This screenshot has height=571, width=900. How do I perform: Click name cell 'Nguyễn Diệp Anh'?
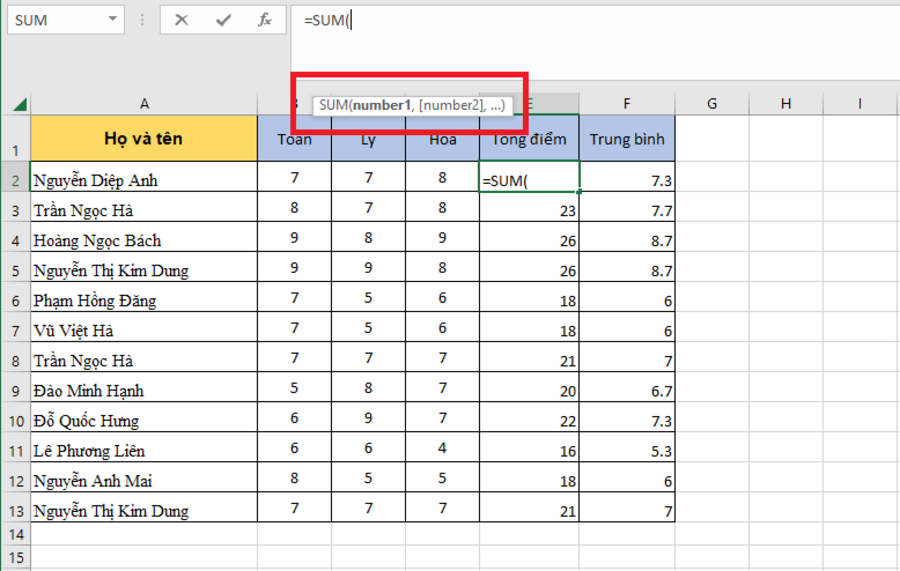click(x=143, y=177)
